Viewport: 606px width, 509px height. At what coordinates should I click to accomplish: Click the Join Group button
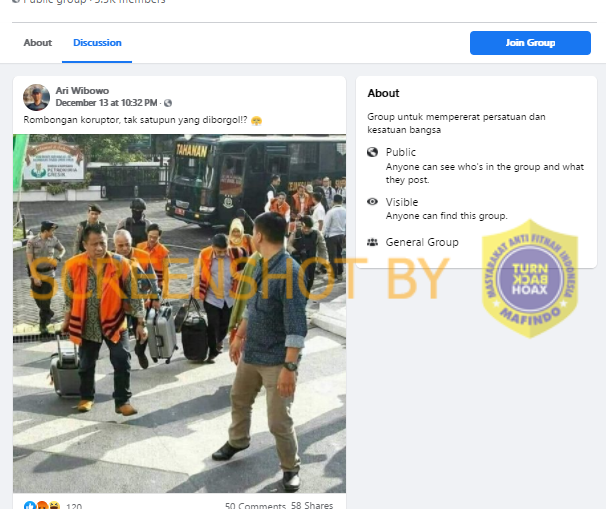click(530, 43)
